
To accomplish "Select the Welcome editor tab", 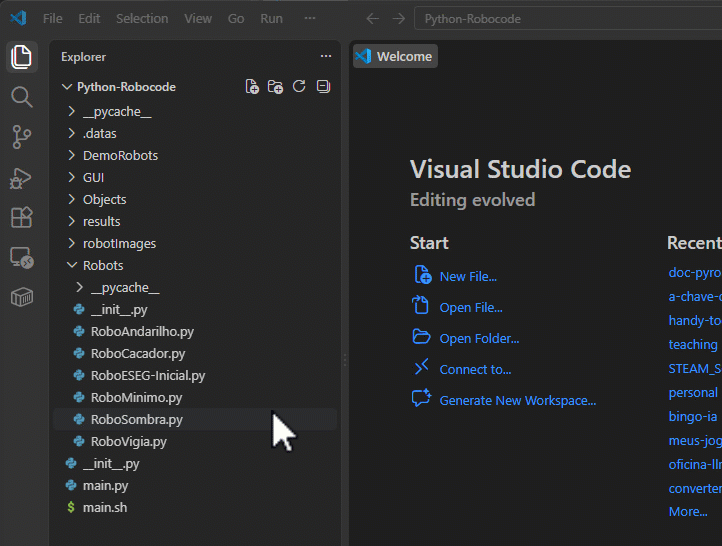I will (x=395, y=56).
